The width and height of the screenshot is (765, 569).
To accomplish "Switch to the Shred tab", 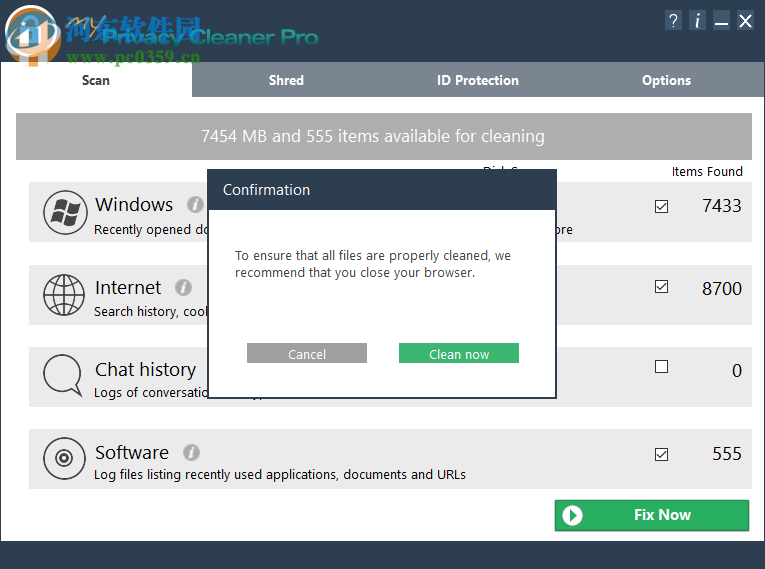I will click(286, 80).
